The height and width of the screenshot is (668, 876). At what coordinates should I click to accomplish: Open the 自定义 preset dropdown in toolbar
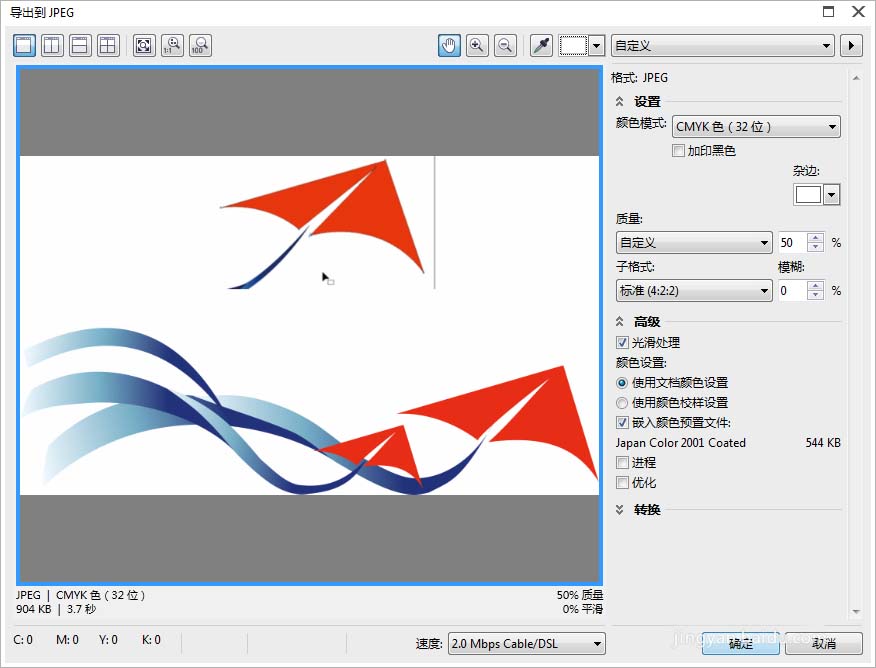[723, 45]
